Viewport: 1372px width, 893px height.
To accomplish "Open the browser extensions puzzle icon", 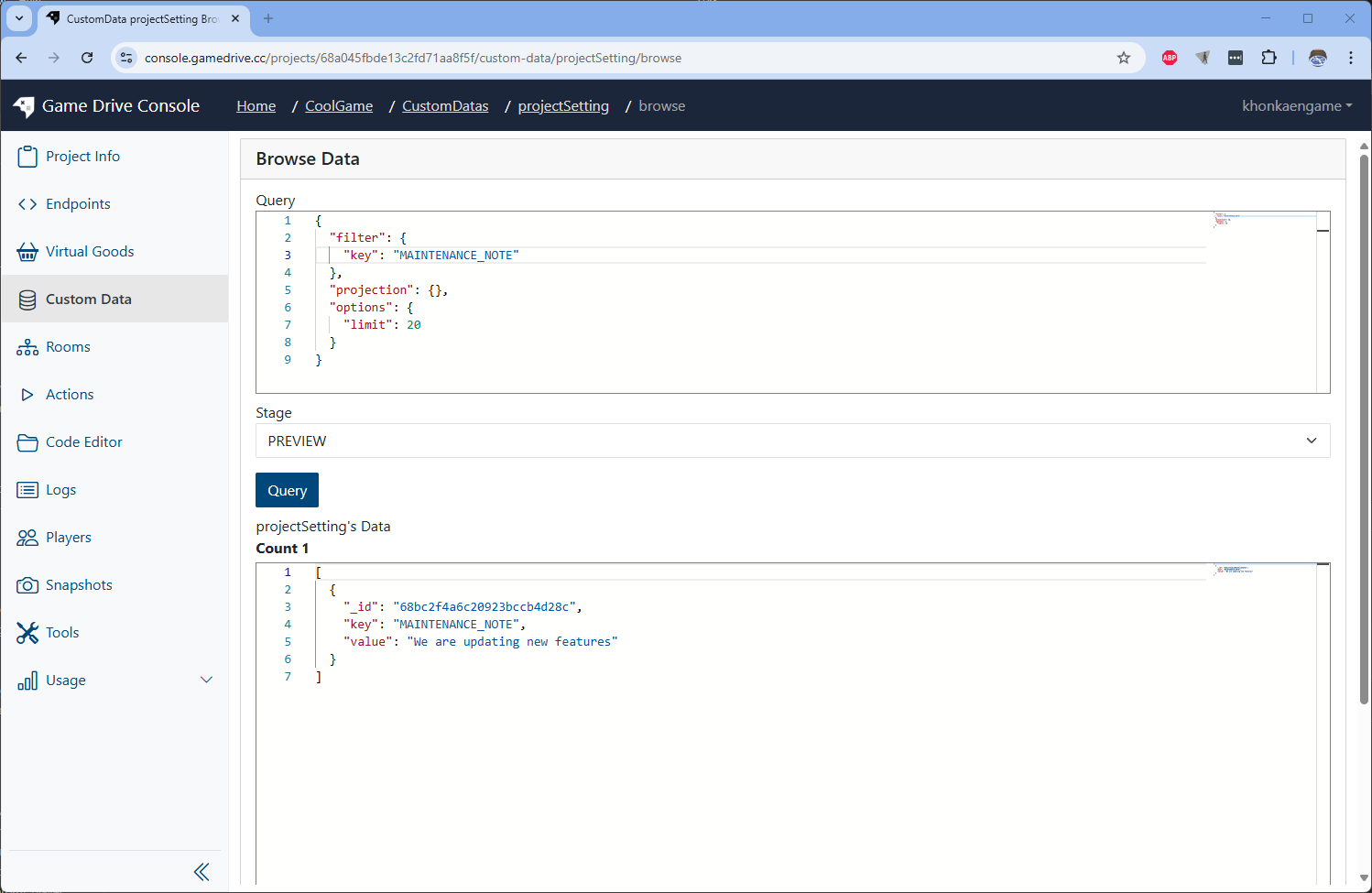I will pyautogui.click(x=1269, y=58).
